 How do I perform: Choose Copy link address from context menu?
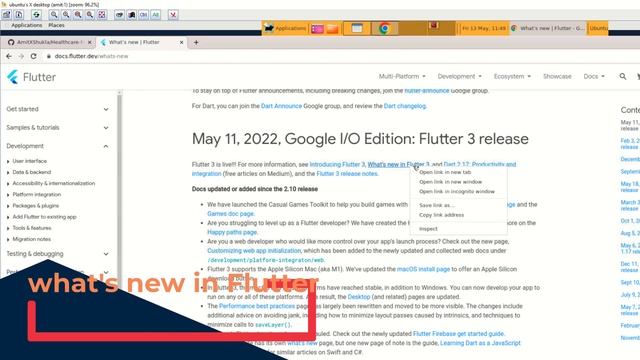click(458, 215)
